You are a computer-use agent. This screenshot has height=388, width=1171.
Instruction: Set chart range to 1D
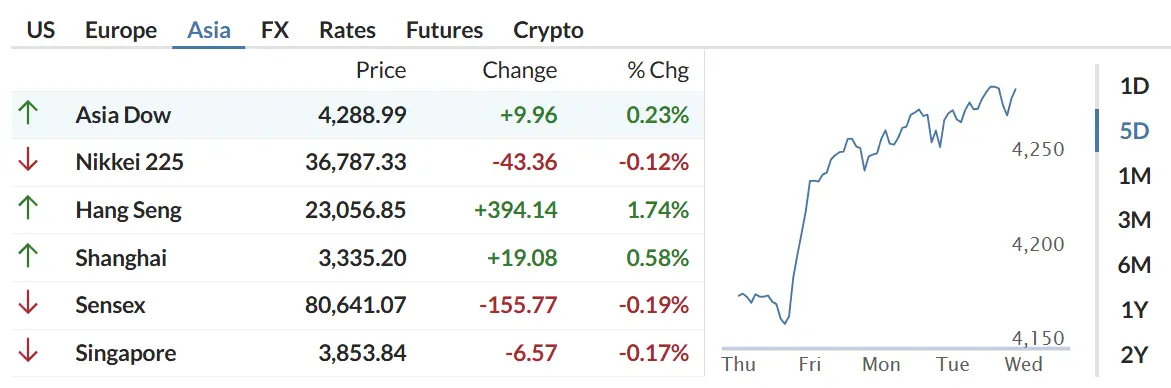[x=1134, y=87]
